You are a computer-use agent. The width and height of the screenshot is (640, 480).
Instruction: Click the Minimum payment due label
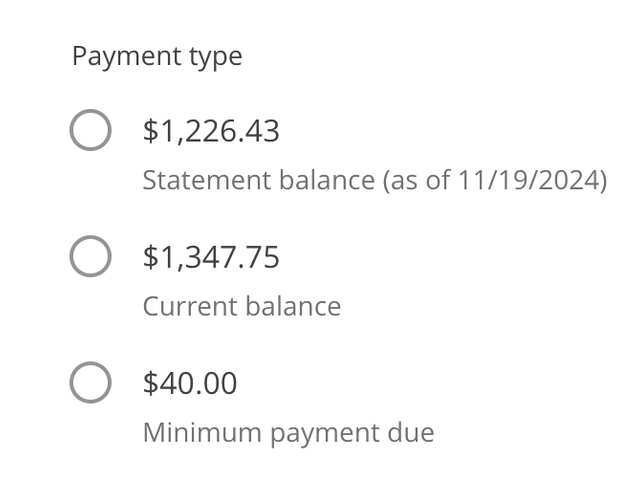click(288, 432)
